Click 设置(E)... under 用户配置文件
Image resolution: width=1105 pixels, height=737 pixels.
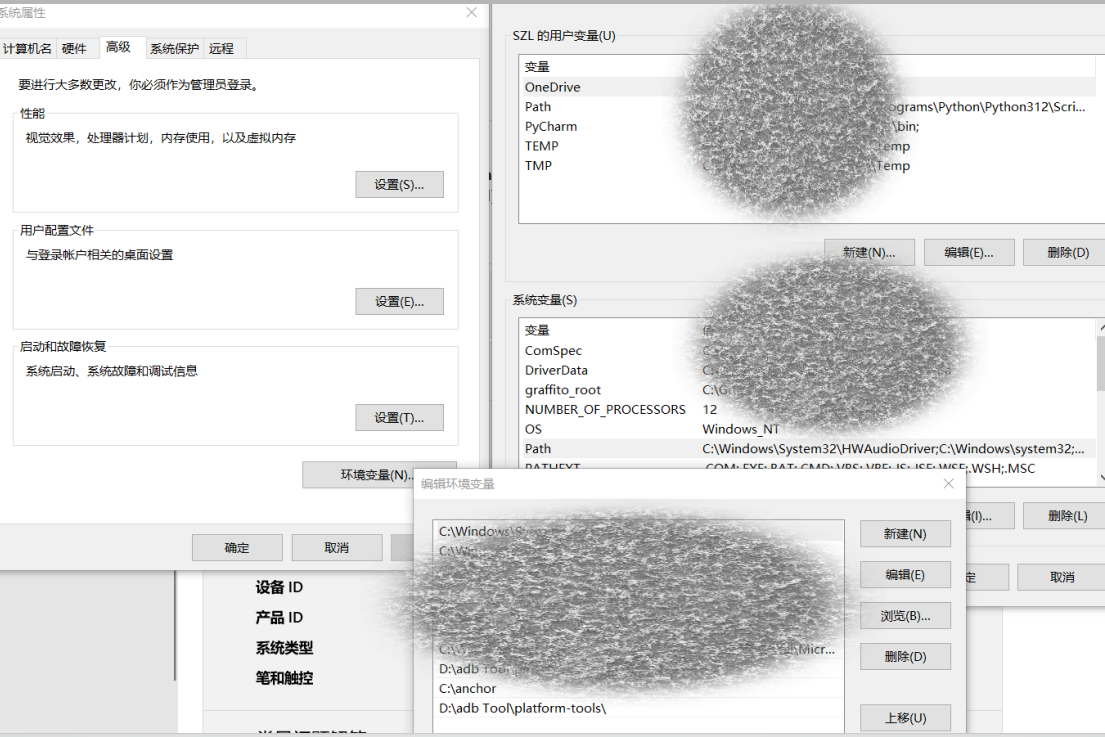coord(400,302)
